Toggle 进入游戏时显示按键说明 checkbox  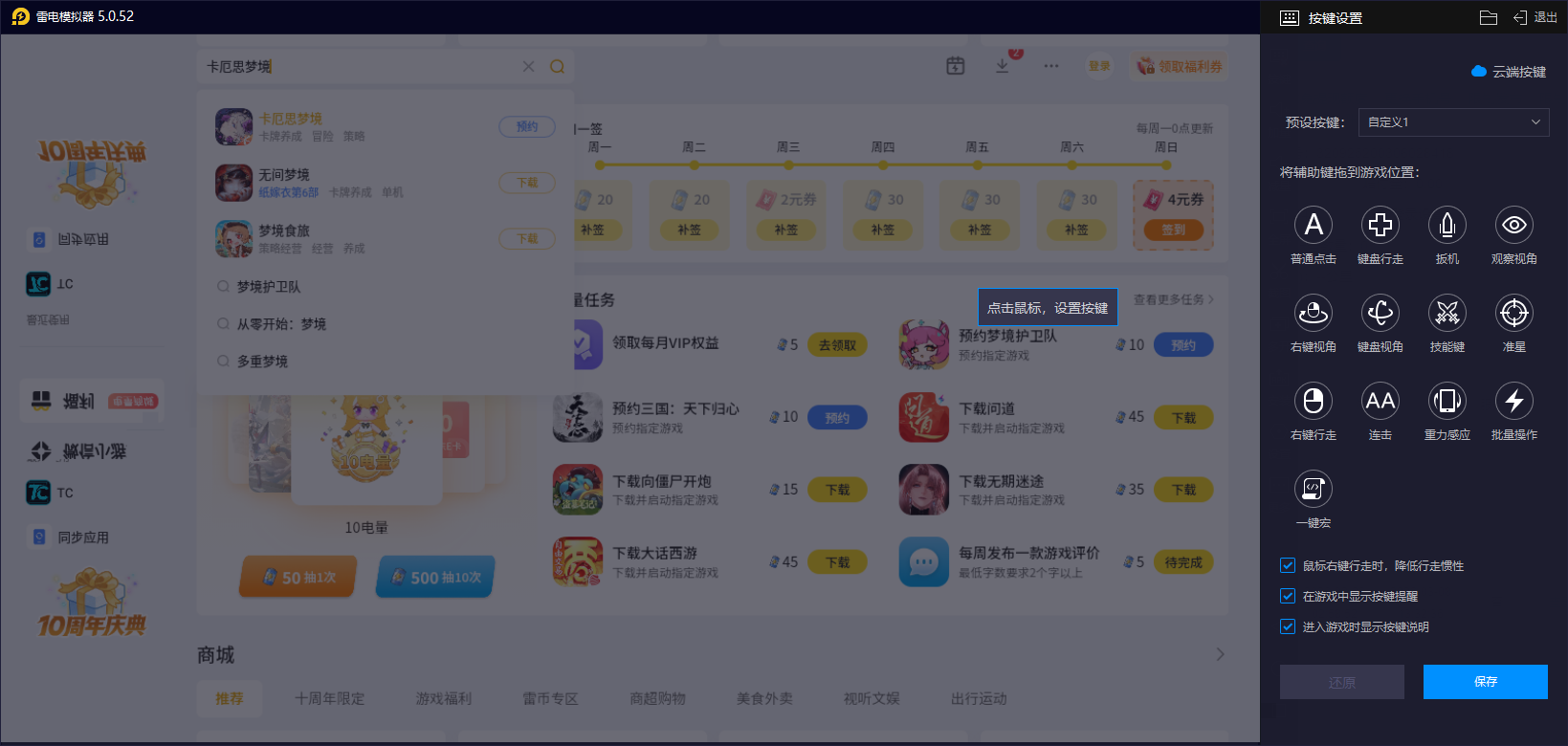[x=1288, y=626]
